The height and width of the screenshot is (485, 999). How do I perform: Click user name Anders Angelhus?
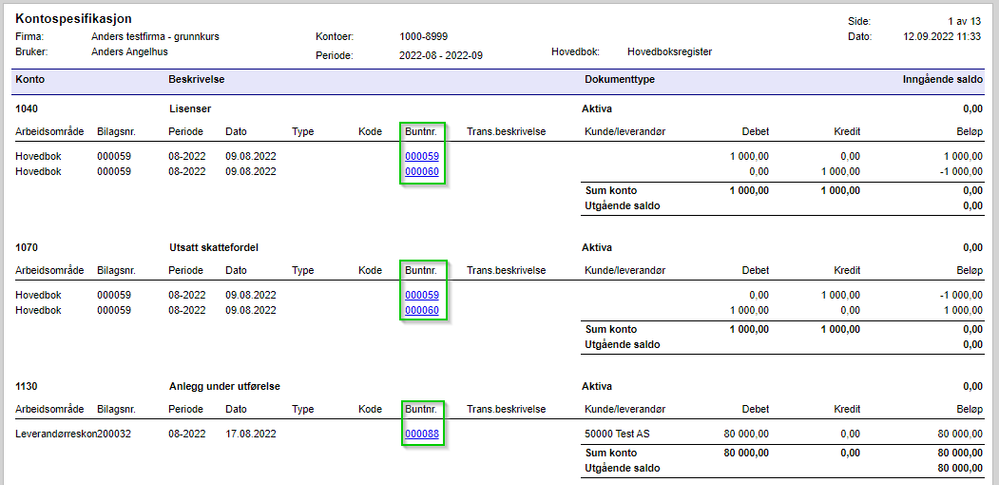pyautogui.click(x=129, y=52)
